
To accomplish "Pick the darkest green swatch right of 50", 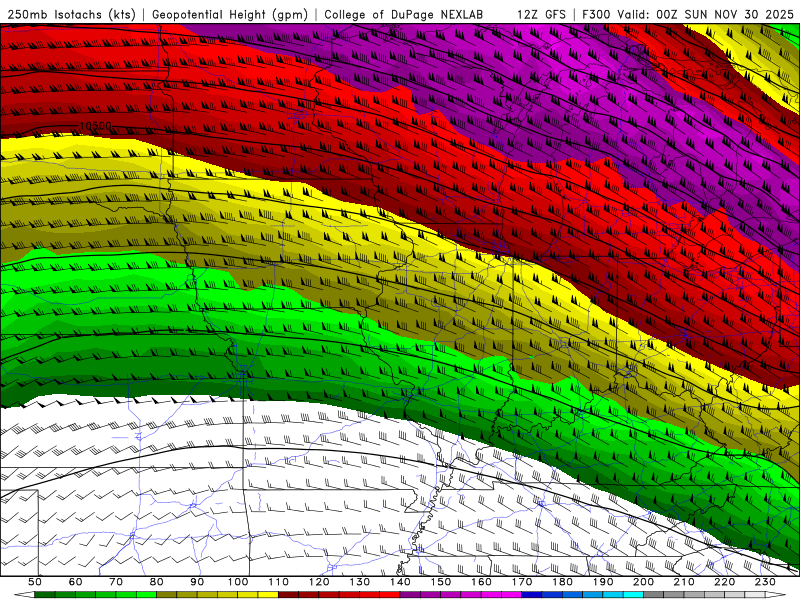I will (x=45, y=595).
